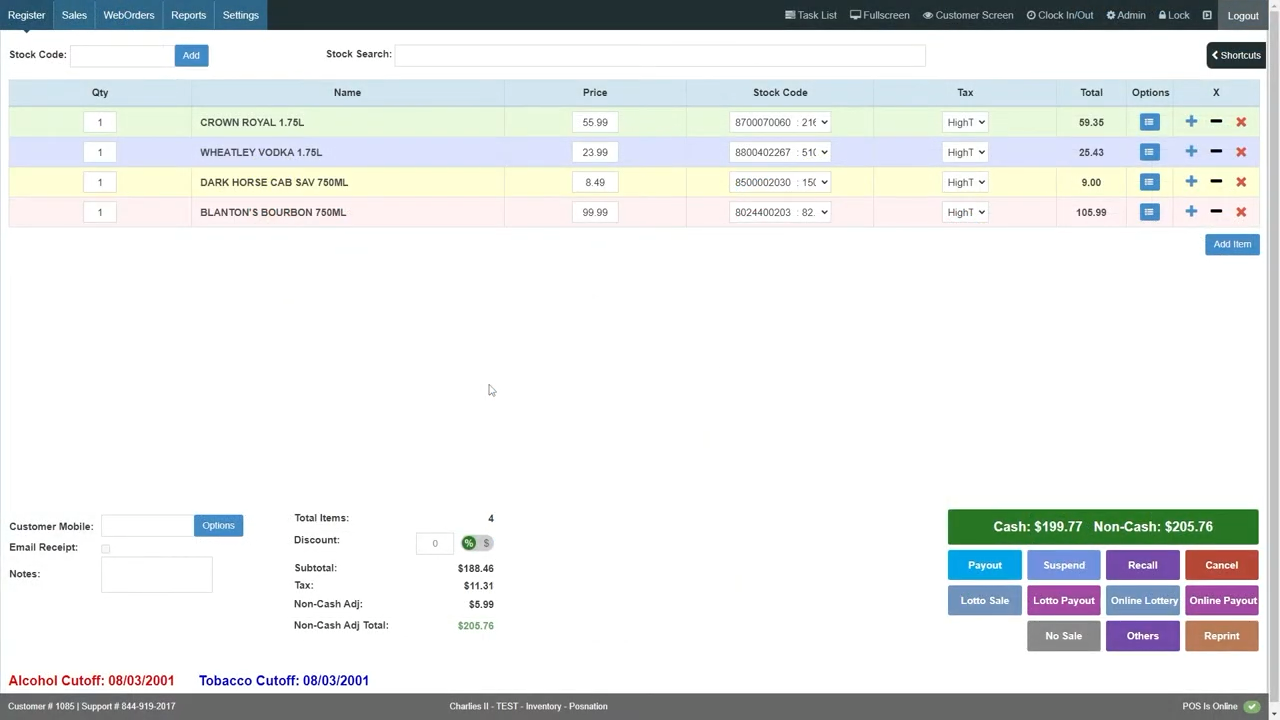Switch discount to percent mode

pyautogui.click(x=468, y=543)
